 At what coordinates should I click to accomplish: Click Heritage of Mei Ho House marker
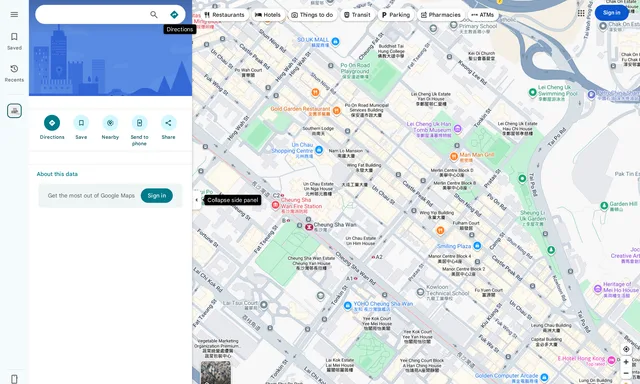point(598,289)
